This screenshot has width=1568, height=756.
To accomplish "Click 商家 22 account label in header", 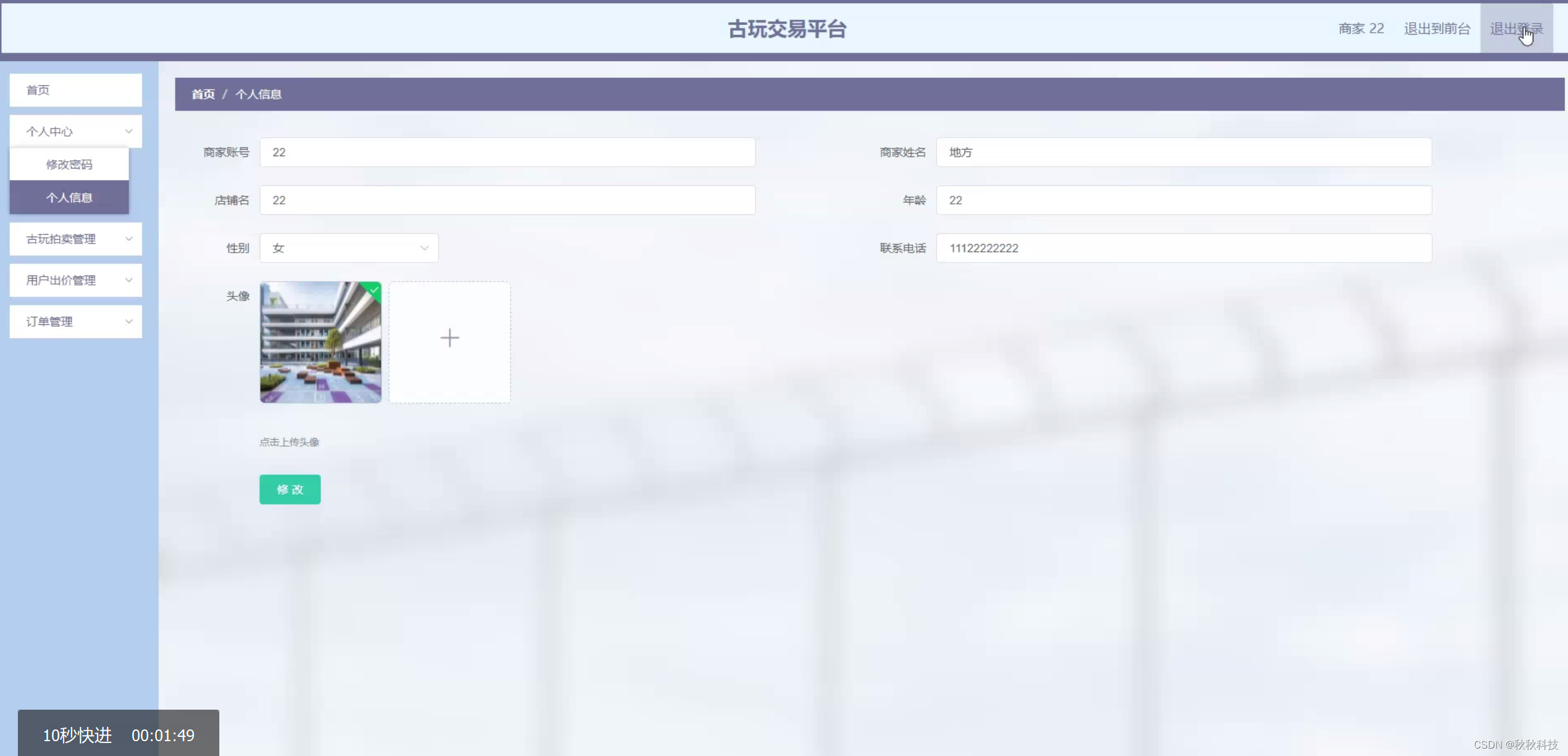I will (x=1360, y=28).
